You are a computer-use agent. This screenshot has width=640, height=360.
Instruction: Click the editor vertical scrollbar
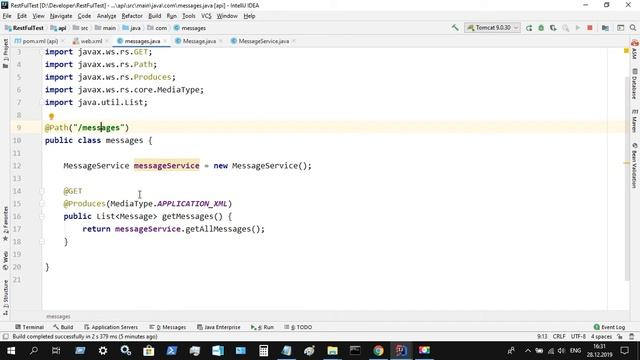tap(627, 179)
